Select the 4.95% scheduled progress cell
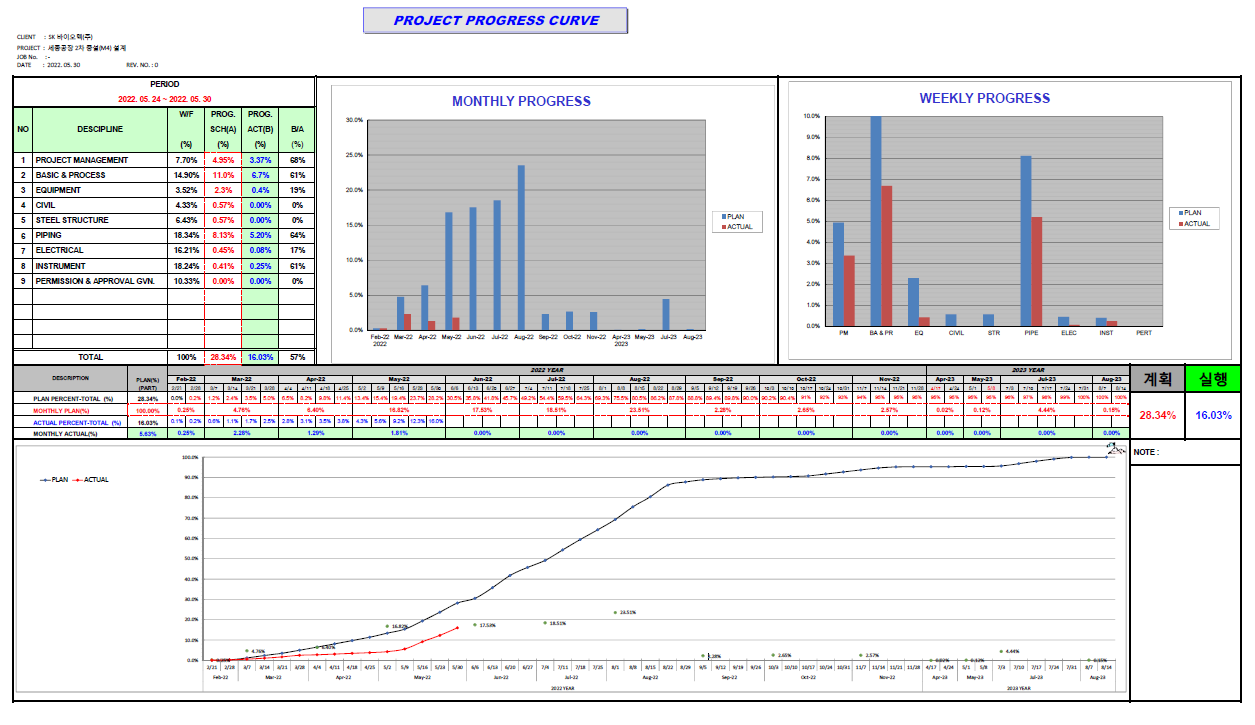1255x725 pixels. pos(223,160)
